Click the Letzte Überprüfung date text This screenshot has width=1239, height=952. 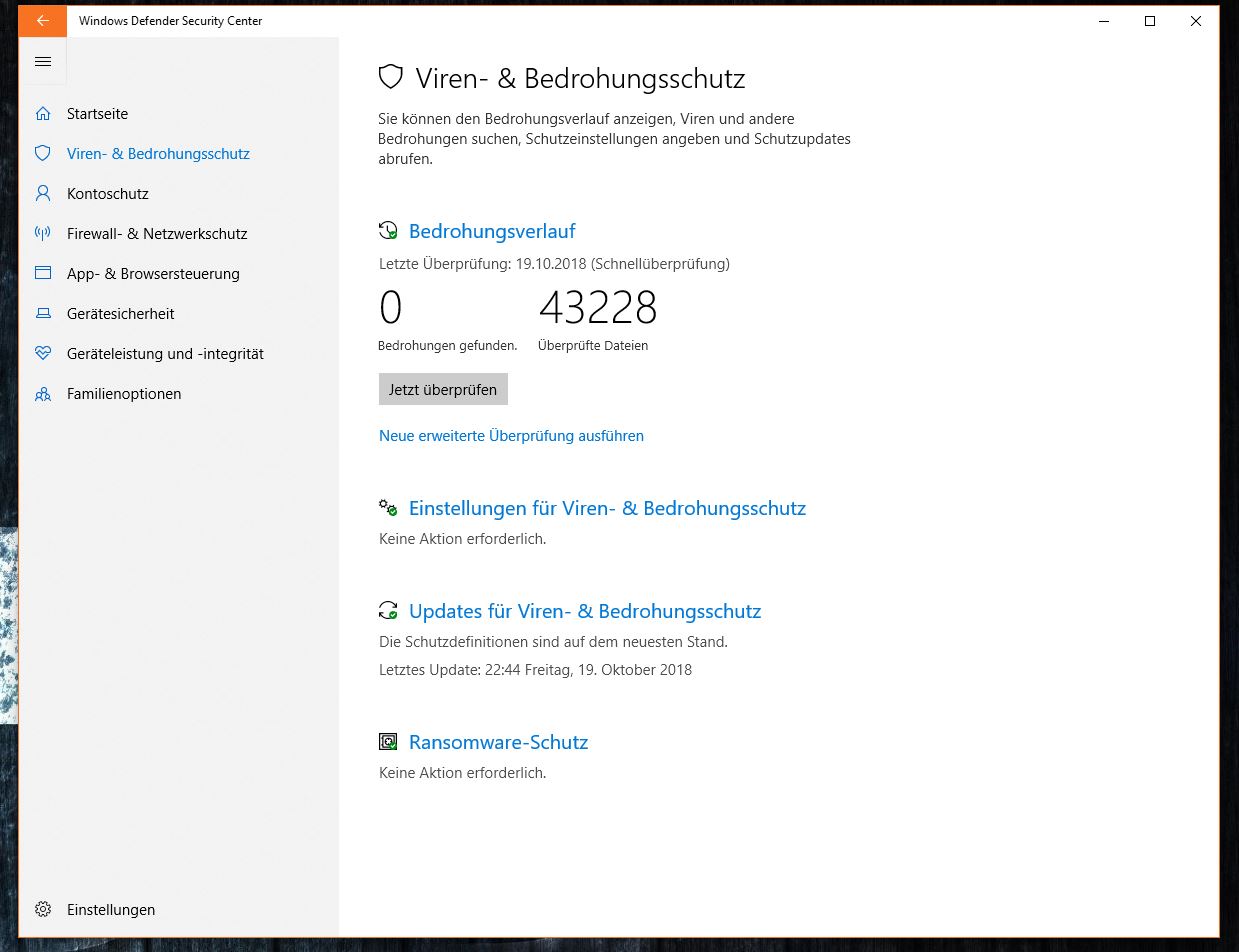point(554,264)
